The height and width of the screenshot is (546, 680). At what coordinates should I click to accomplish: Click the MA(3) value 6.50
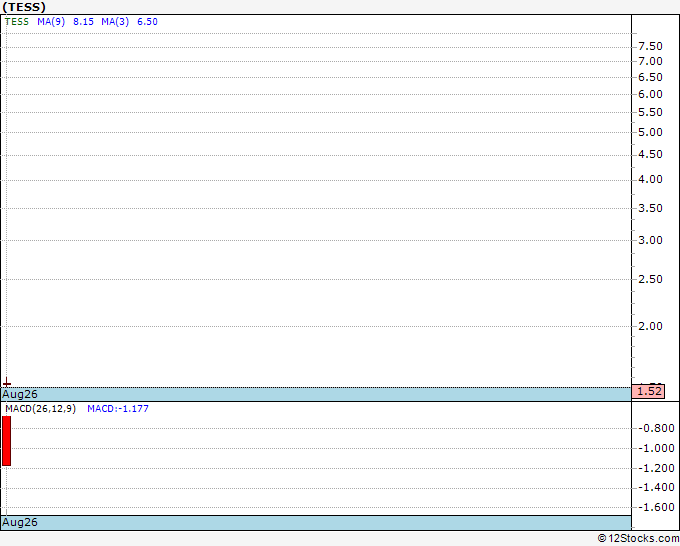(147, 22)
